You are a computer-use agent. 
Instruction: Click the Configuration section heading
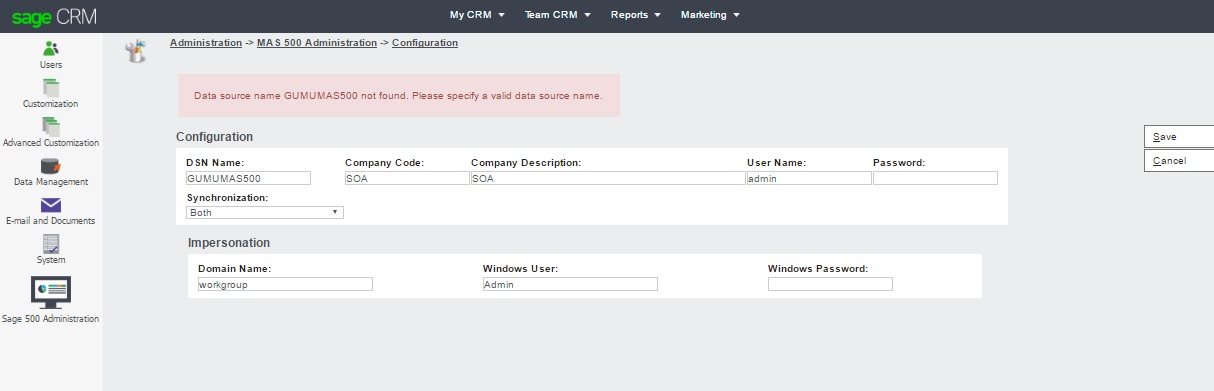(214, 137)
